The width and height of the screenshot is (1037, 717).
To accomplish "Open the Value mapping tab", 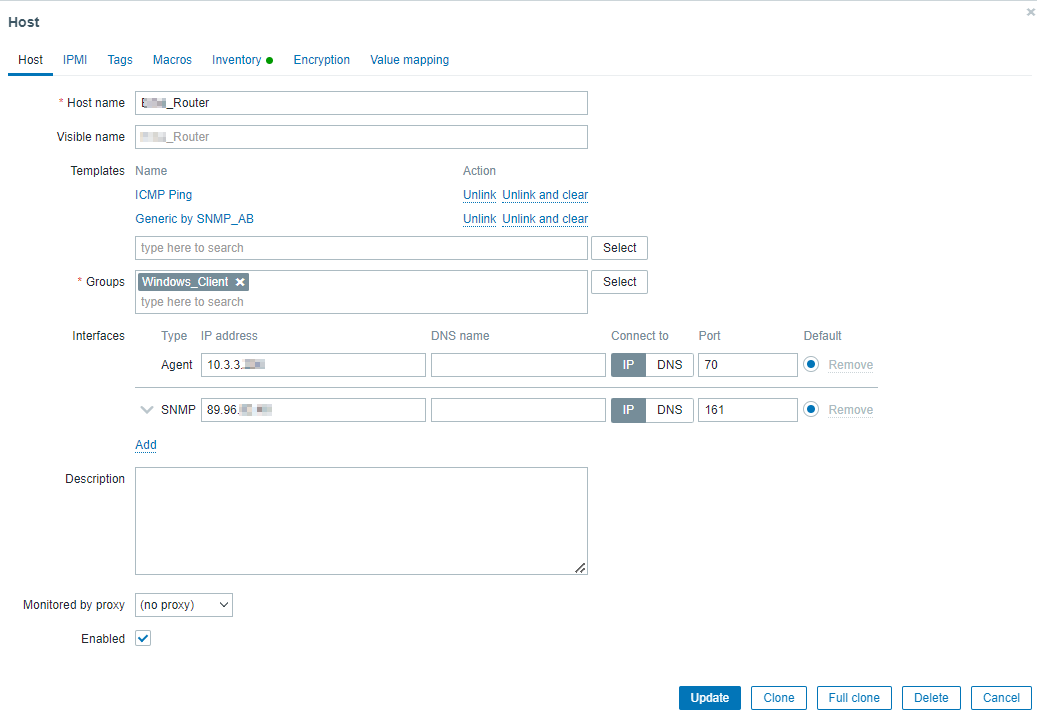I will 409,60.
